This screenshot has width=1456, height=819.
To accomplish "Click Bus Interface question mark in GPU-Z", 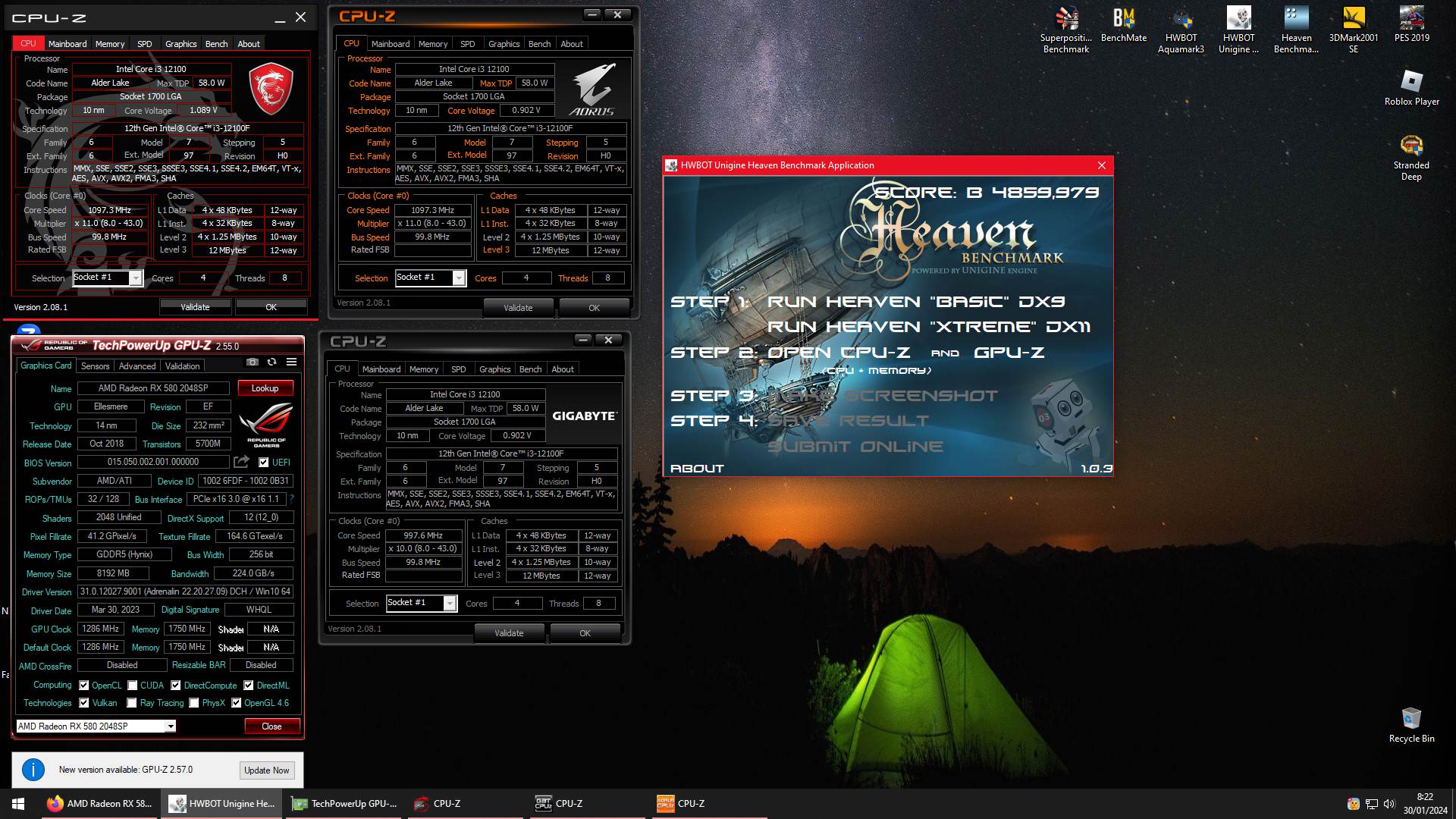I will [x=291, y=499].
